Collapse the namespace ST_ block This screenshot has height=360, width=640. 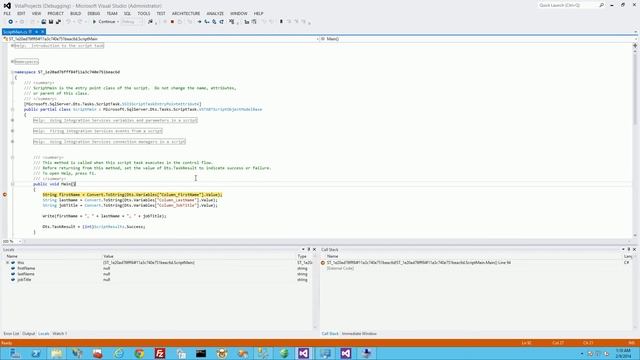[13, 72]
